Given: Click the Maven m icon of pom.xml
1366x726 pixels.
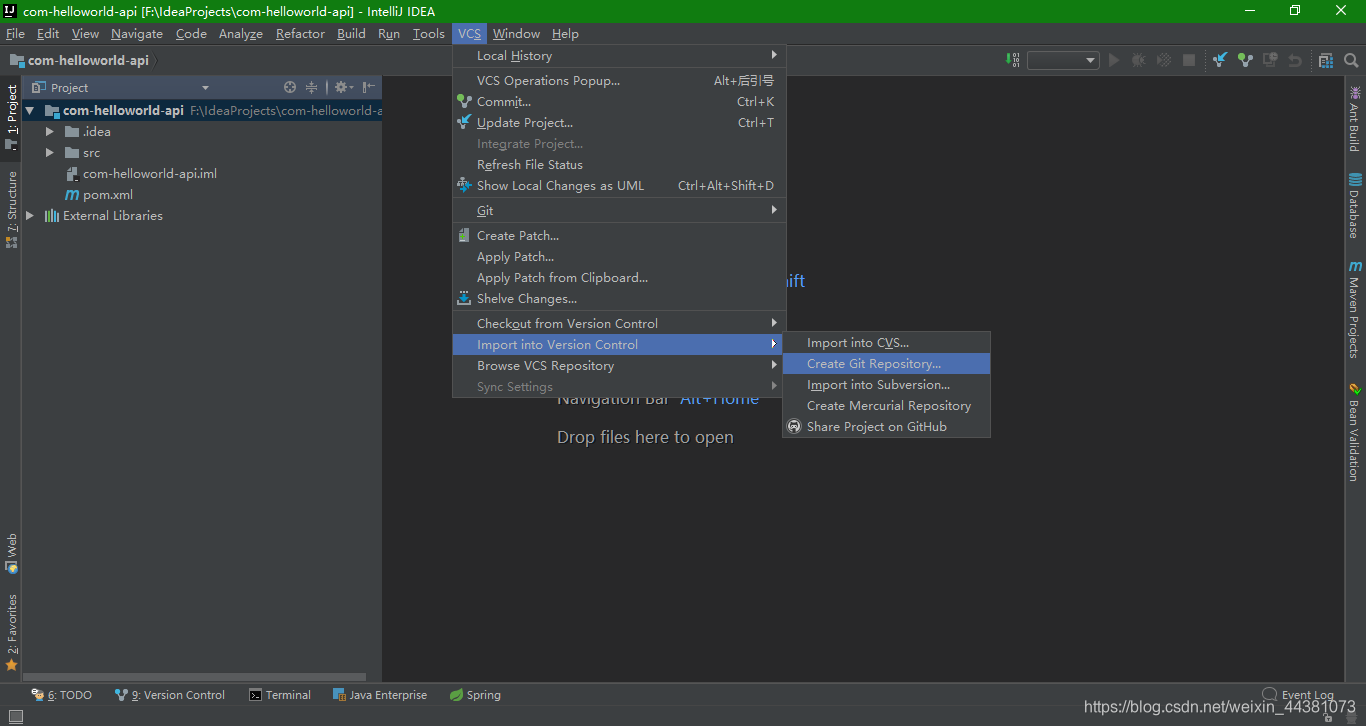Looking at the screenshot, I should [72, 195].
